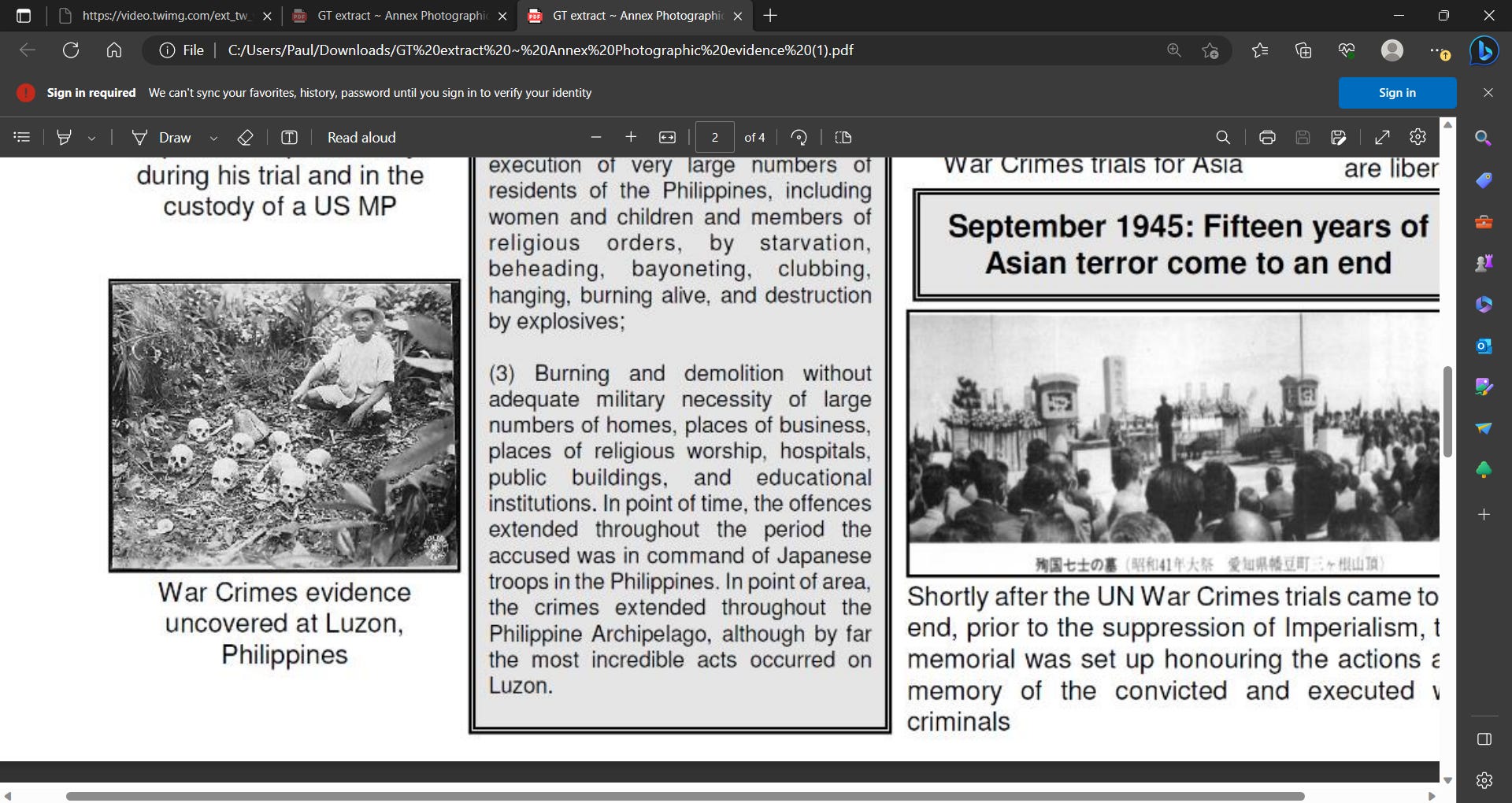The height and width of the screenshot is (803, 1512).
Task: Click the "September 1945" headline text
Action: tap(1188, 244)
